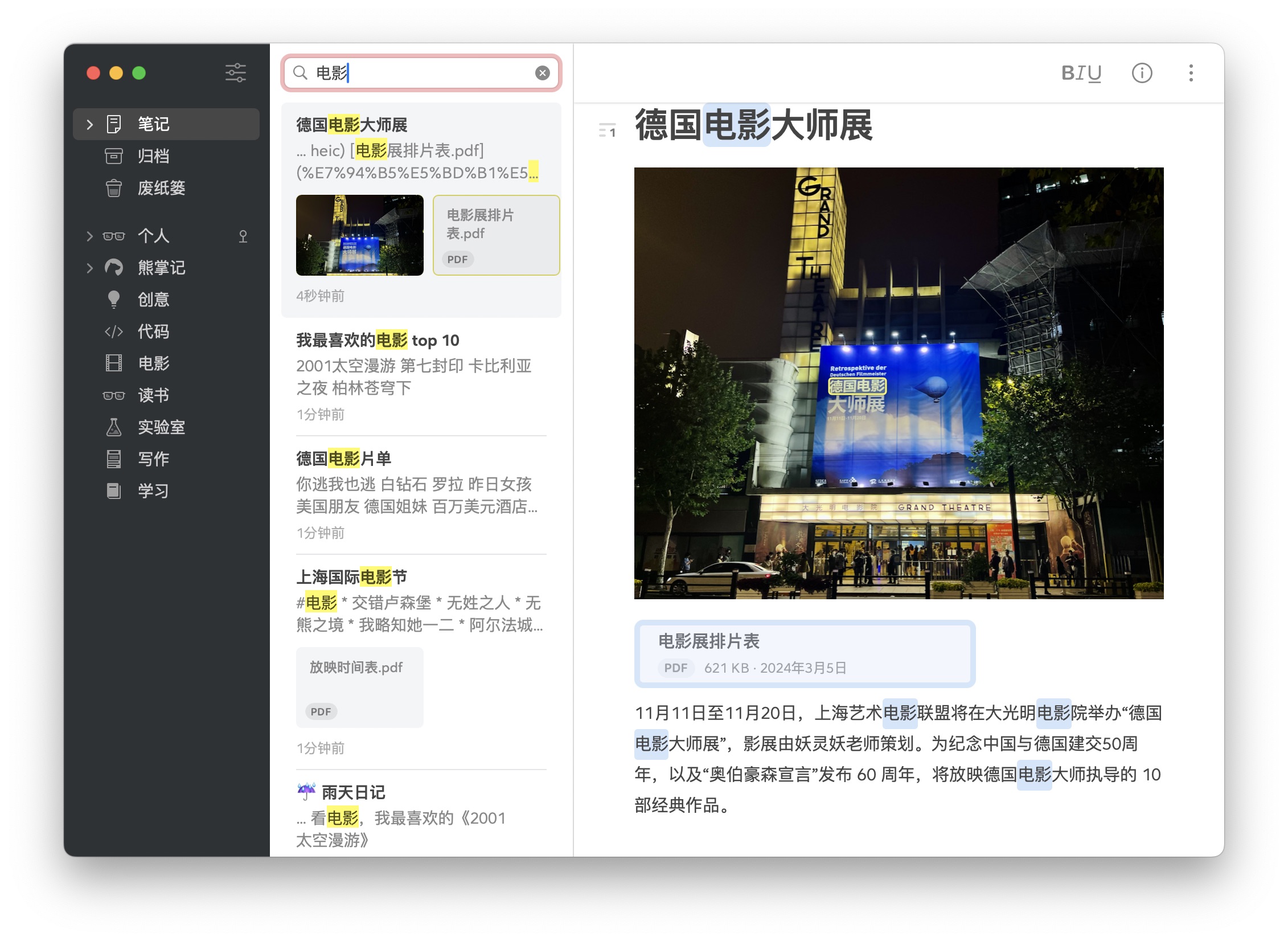Image resolution: width=1288 pixels, height=941 pixels.
Task: Open the 实验室 tag
Action: pos(161,427)
